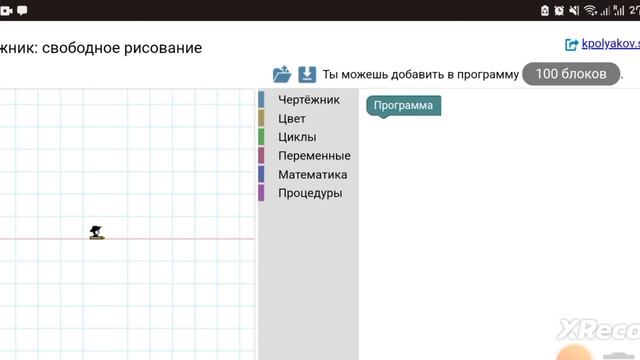Click the 'свободное рисование' page title text
The image size is (640, 360).
[122, 48]
